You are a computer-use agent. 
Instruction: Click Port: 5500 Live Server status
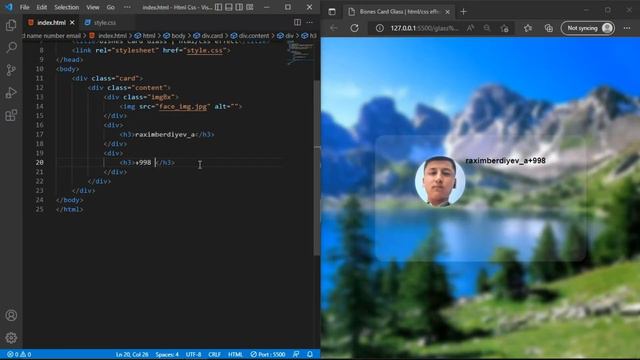pyautogui.click(x=268, y=354)
